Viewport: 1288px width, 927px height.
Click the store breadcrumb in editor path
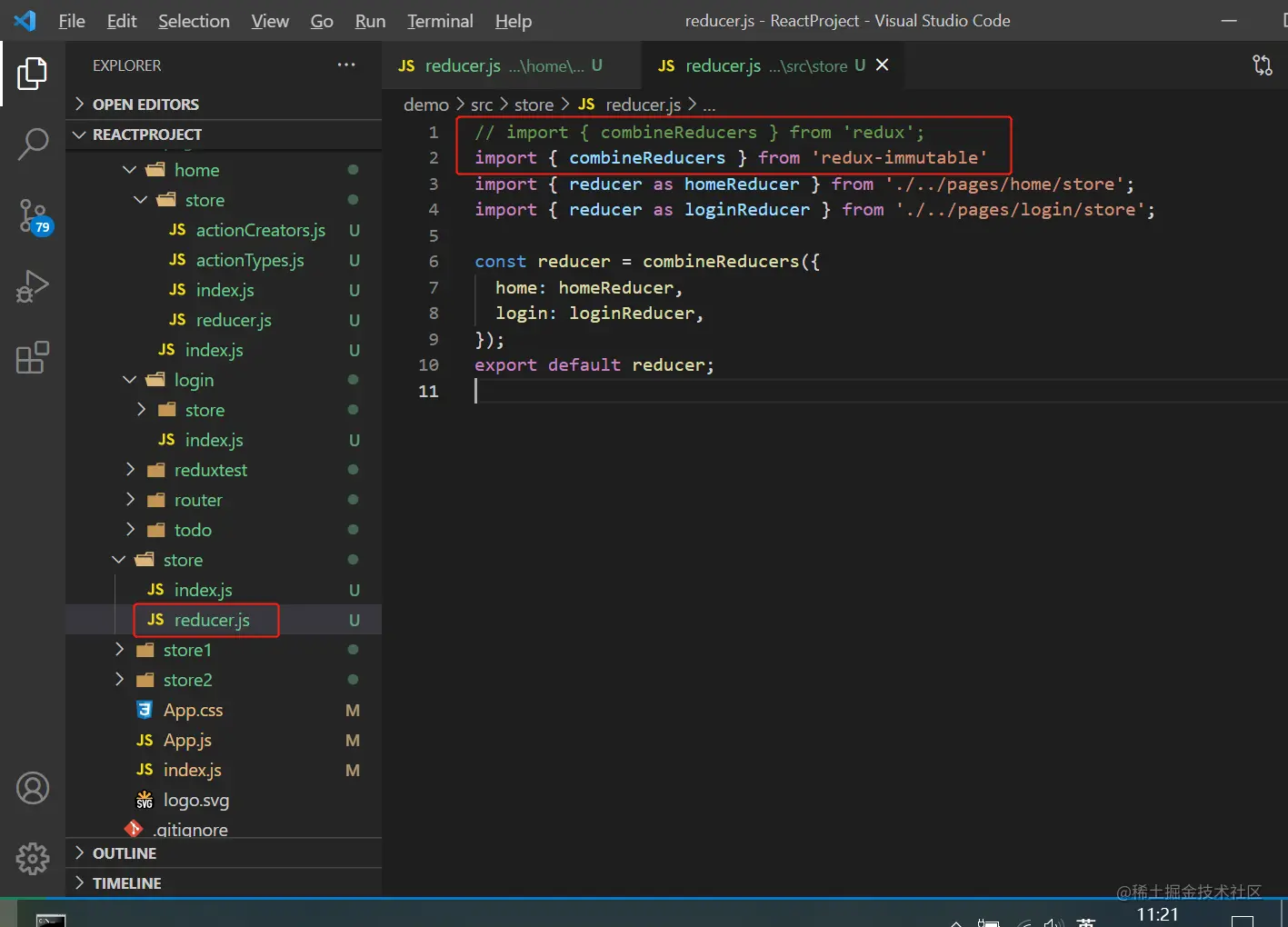point(534,105)
